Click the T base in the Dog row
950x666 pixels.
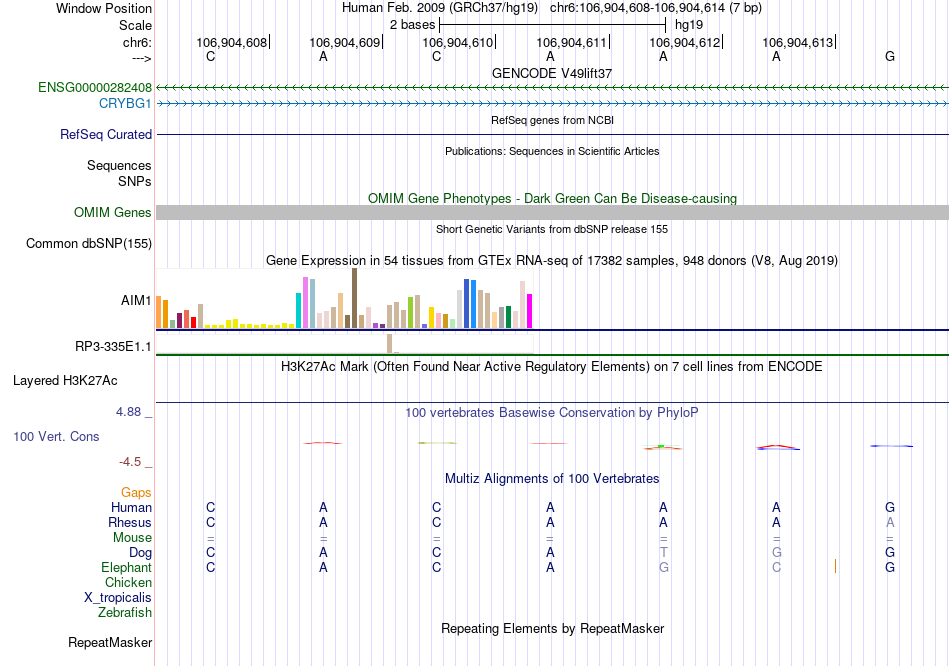coord(663,553)
